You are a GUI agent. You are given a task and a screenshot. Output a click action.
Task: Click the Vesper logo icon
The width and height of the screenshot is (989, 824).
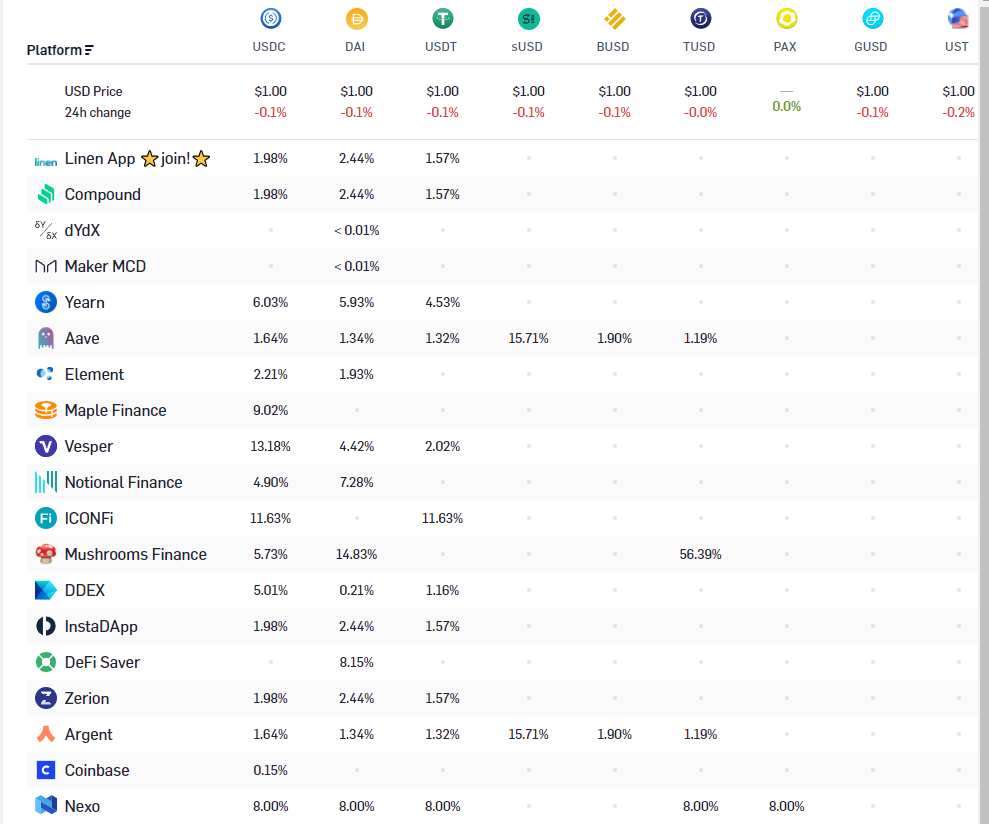pos(45,446)
